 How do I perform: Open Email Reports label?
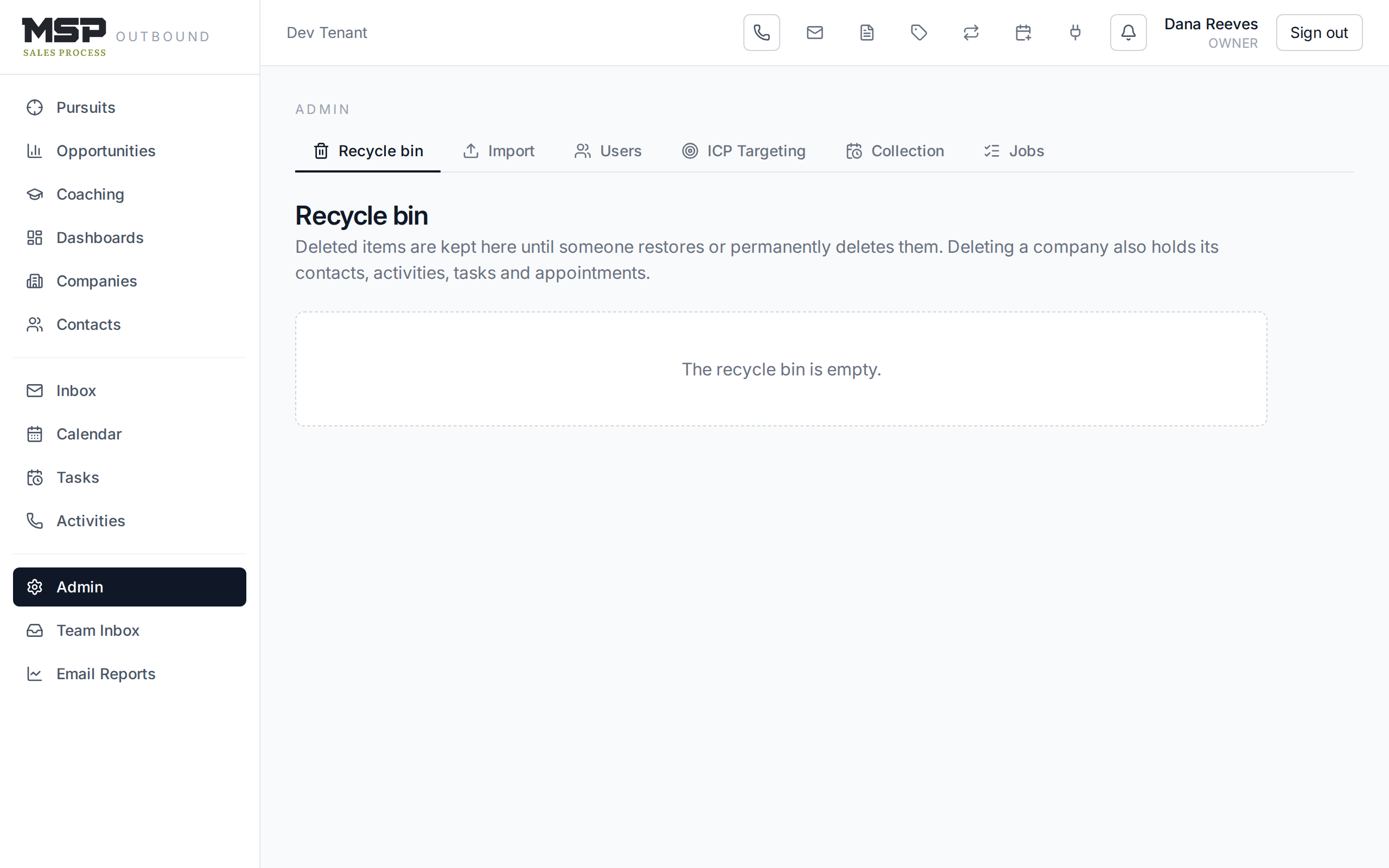coord(106,674)
